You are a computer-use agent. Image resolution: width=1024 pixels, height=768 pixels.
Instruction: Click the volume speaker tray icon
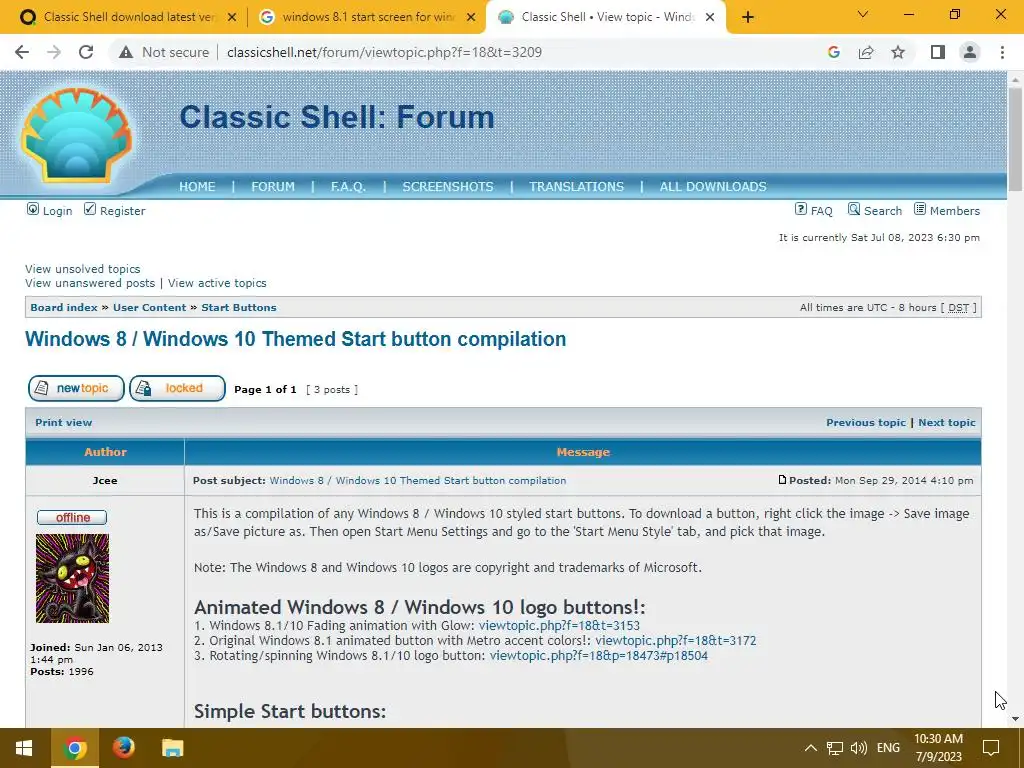859,748
